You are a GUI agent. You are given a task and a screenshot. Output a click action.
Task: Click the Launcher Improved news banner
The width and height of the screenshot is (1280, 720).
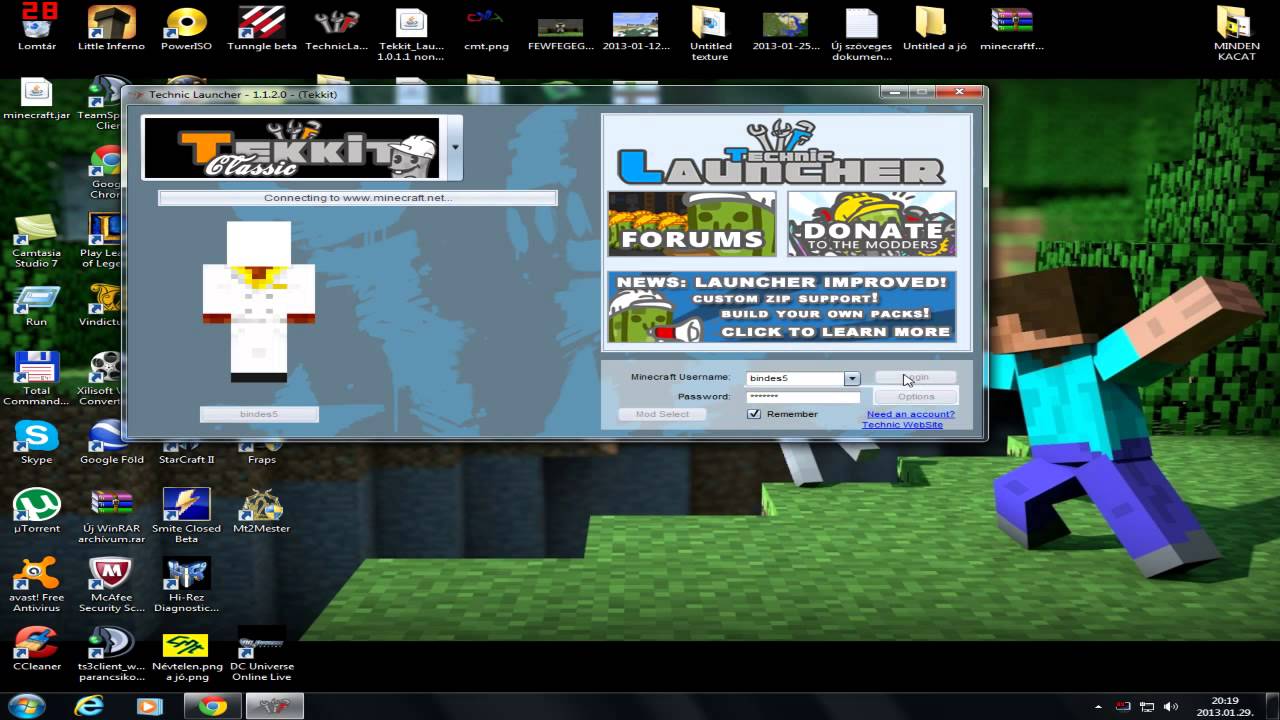(x=781, y=307)
